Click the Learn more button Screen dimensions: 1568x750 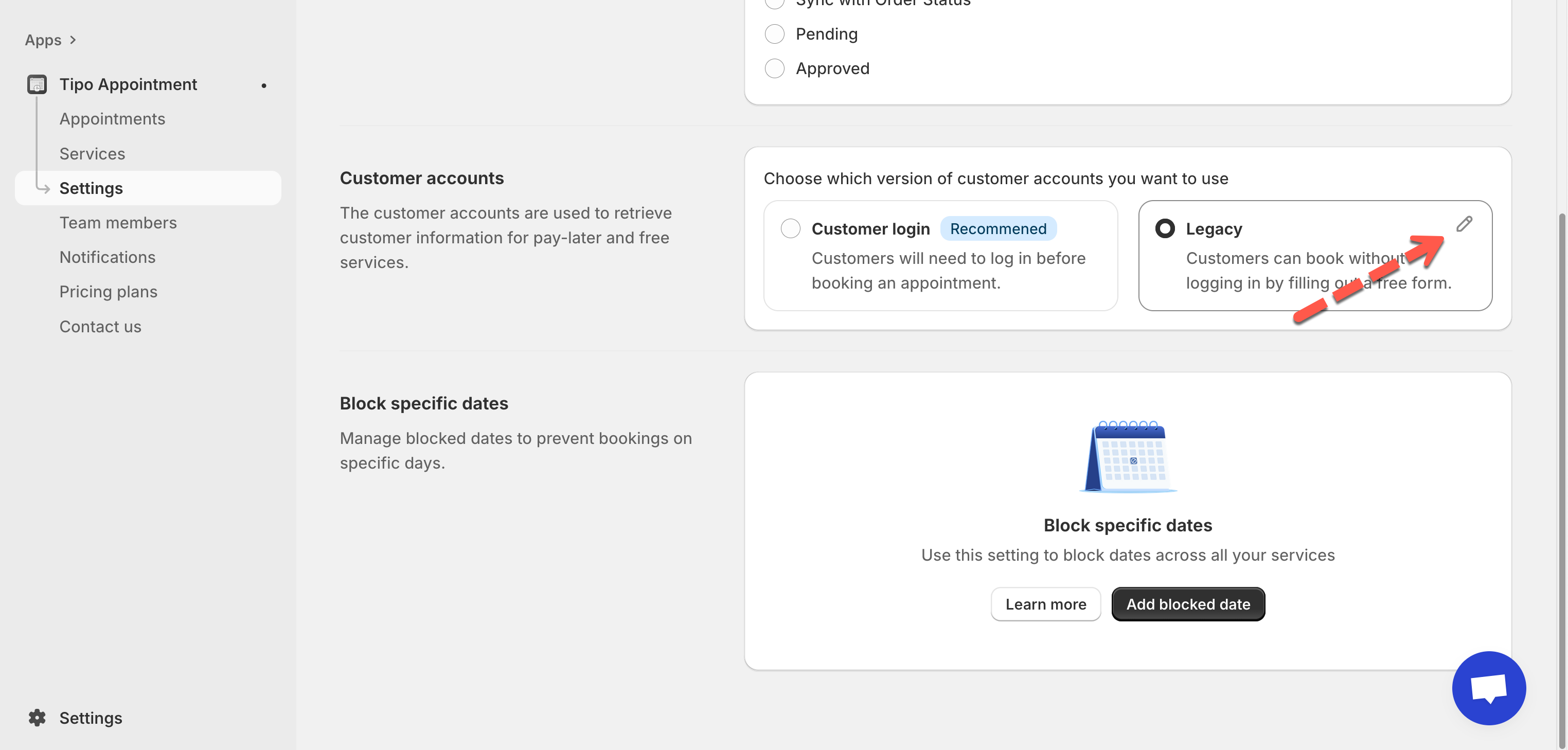(x=1045, y=604)
